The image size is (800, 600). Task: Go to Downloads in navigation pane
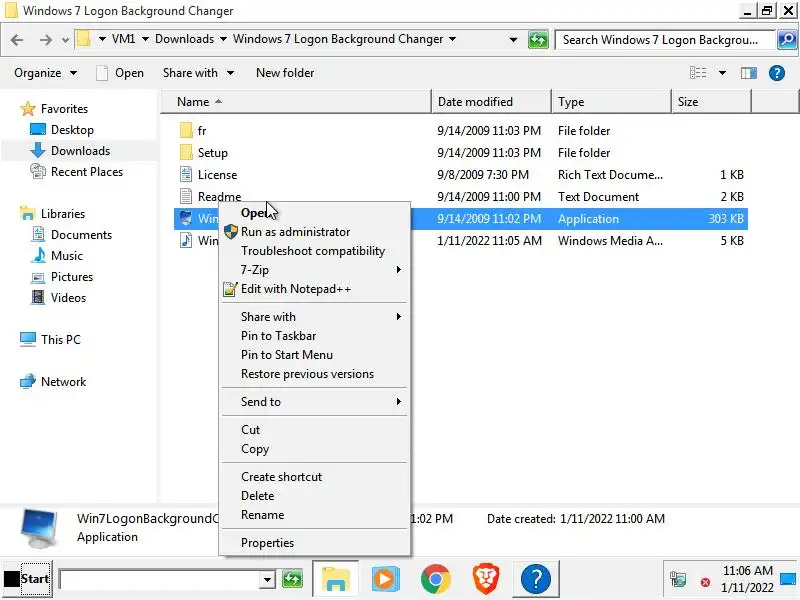coord(70,151)
